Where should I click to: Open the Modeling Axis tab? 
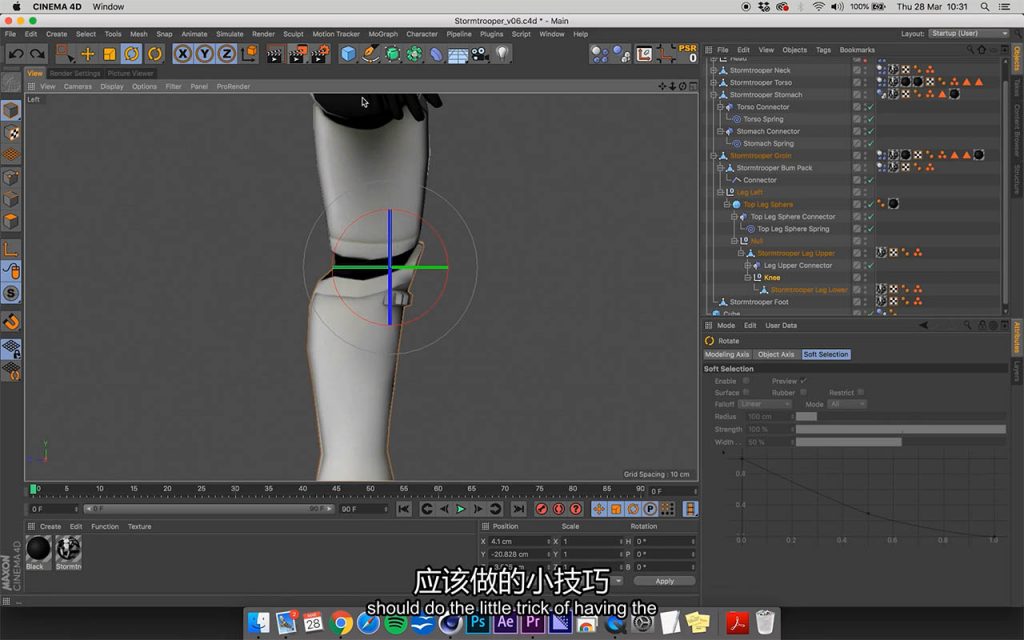point(727,355)
